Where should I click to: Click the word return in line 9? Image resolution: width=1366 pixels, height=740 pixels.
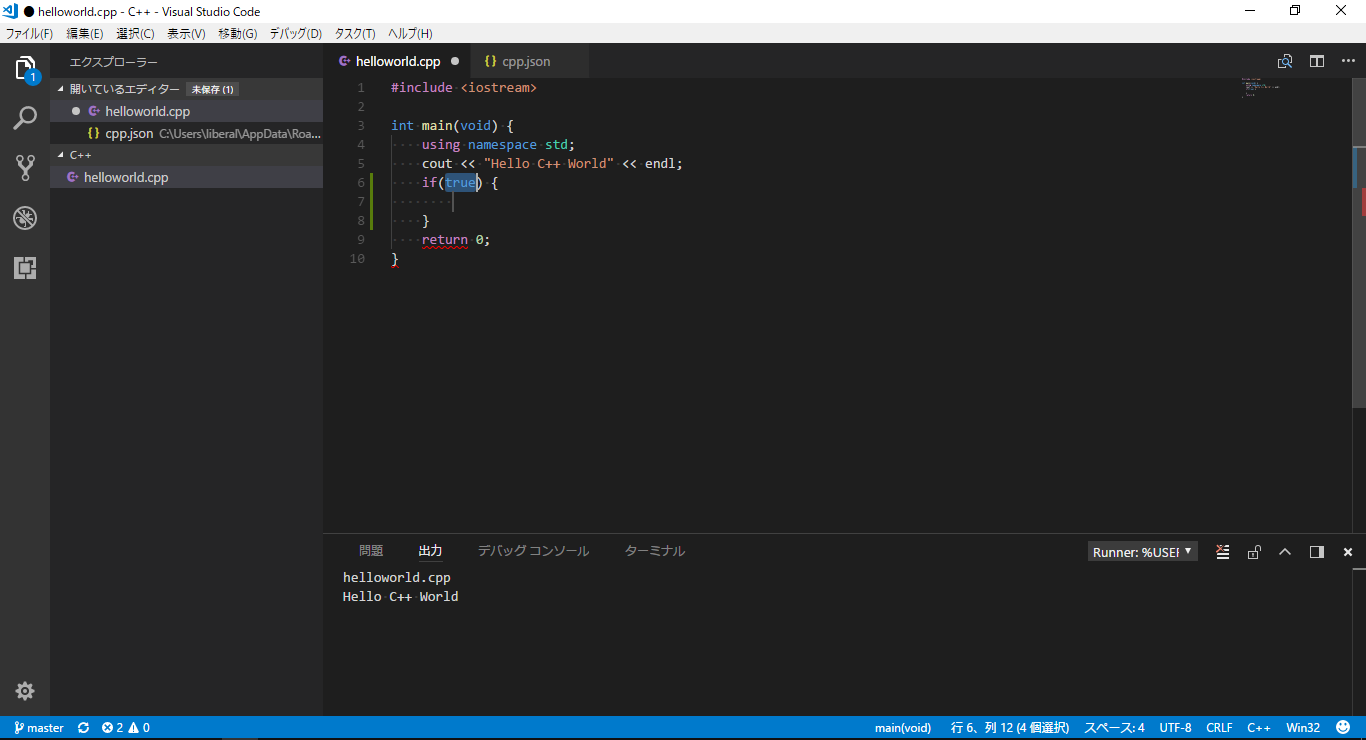(445, 240)
